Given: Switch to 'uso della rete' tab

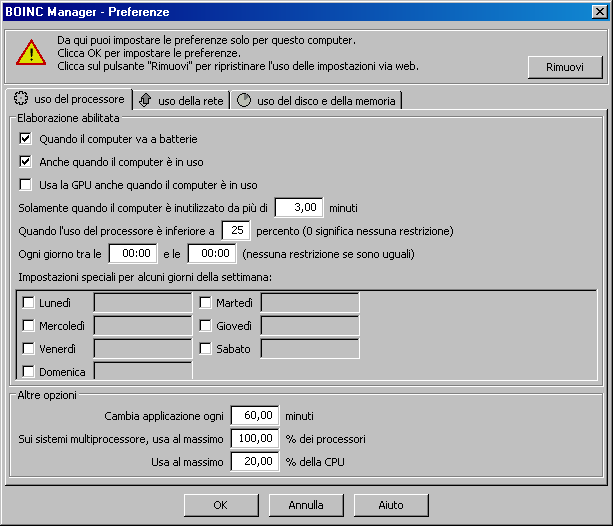Looking at the screenshot, I should click(181, 101).
